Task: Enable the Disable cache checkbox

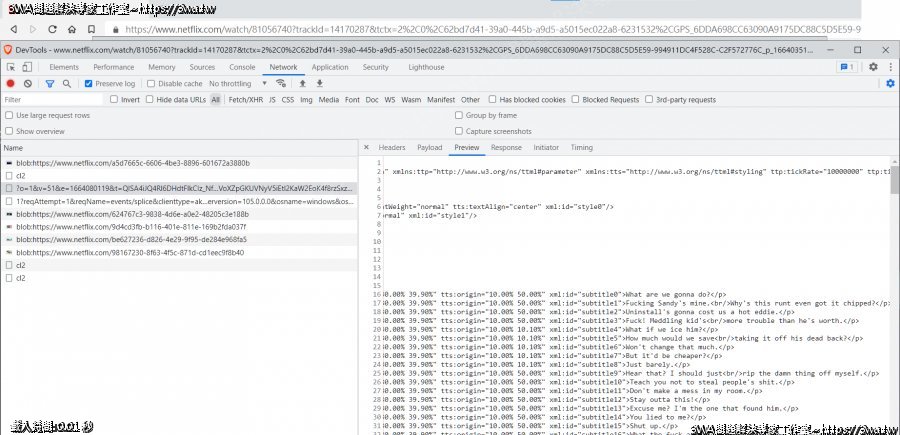Action: [151, 84]
